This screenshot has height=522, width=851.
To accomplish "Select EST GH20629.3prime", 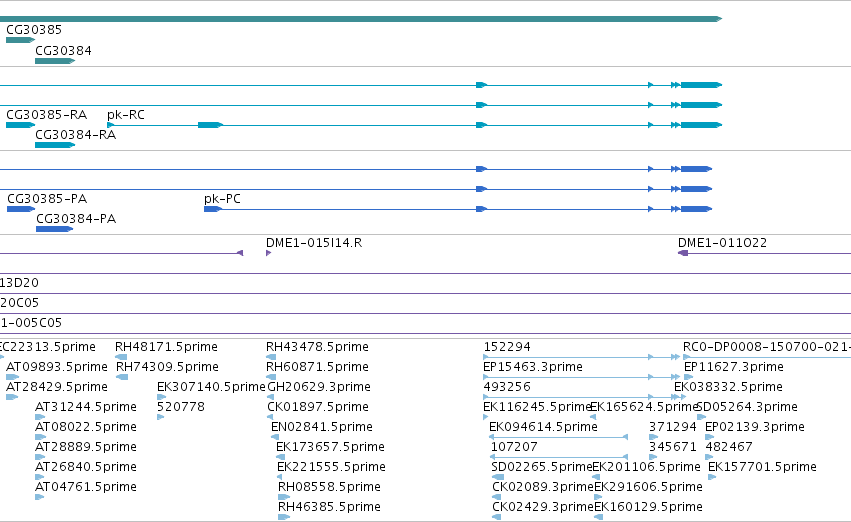I will 319,387.
